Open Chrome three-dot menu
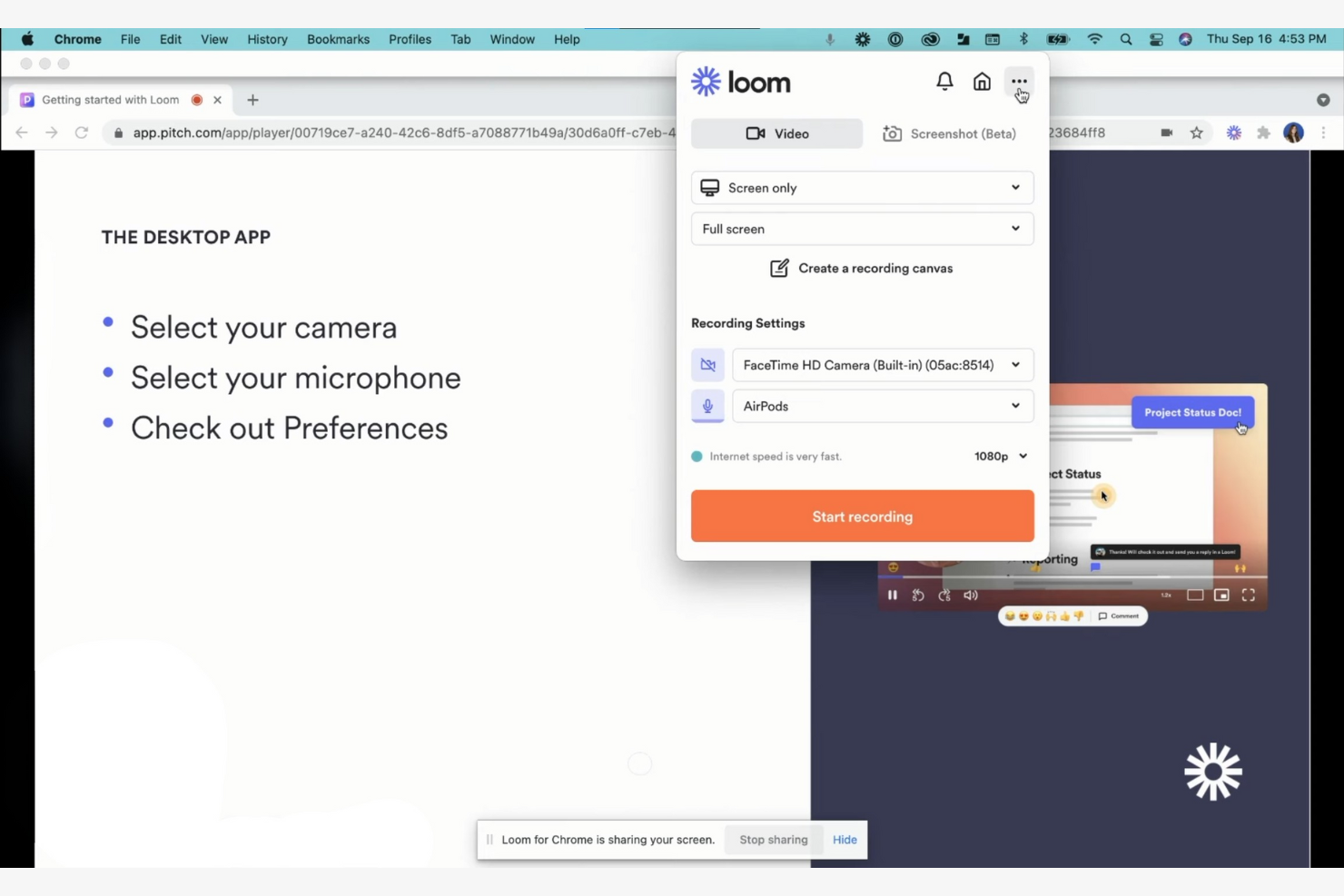 pos(1323,133)
